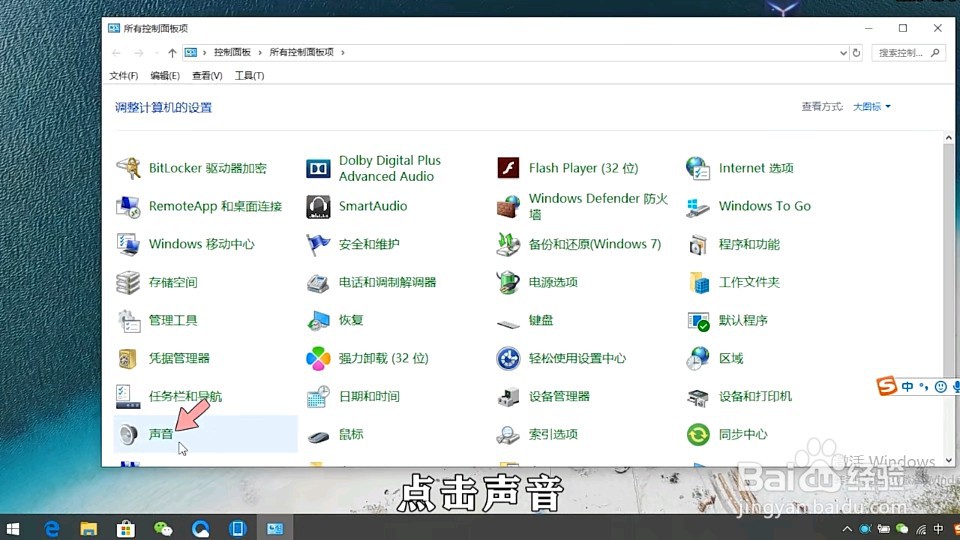The width and height of the screenshot is (960, 540).
Task: Click the refresh button beside address bar
Action: [x=857, y=53]
